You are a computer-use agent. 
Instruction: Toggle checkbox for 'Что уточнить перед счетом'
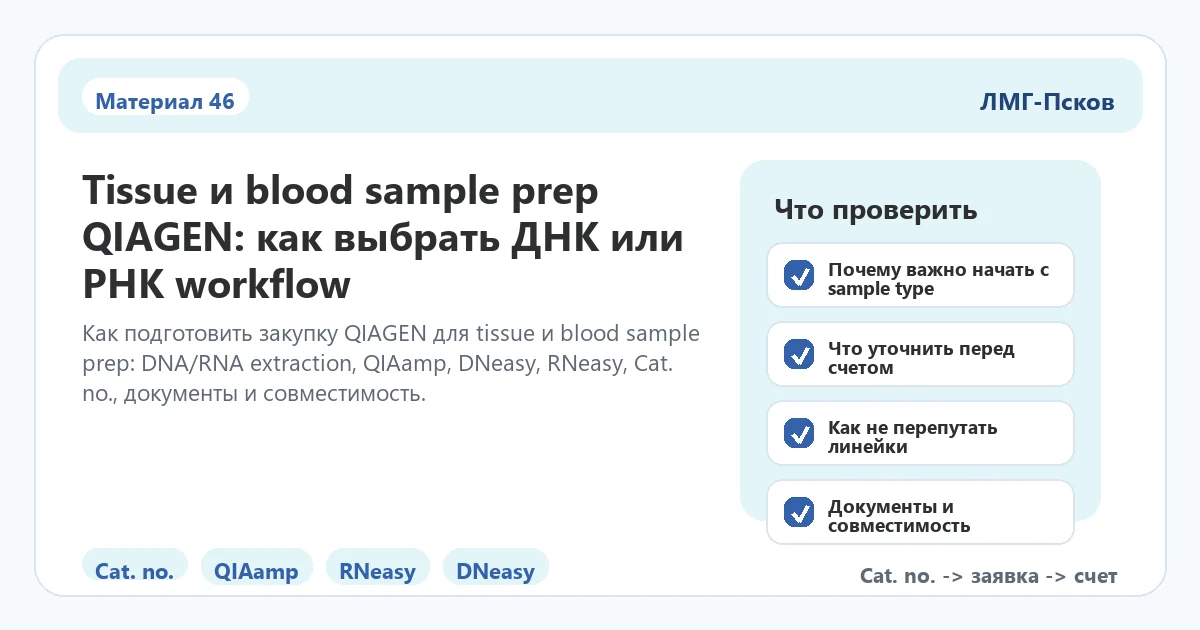coord(798,354)
